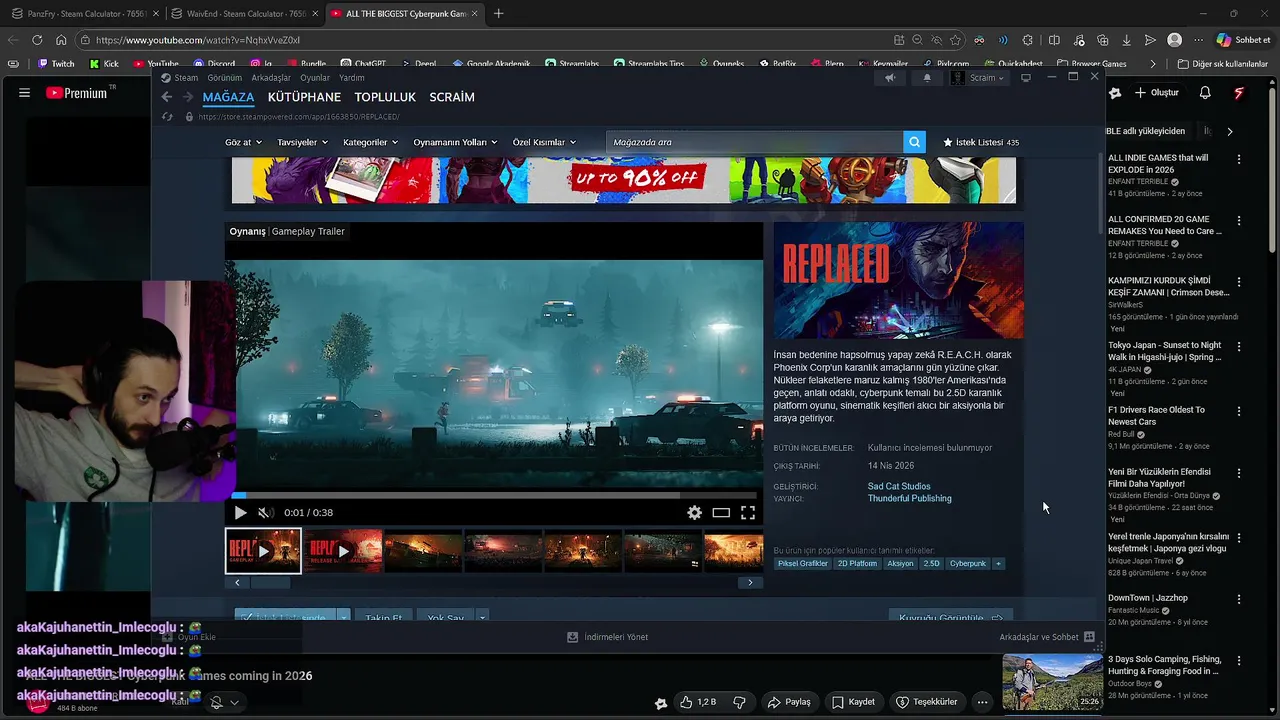Open the browser Downloads arrow icon
The height and width of the screenshot is (720, 1280).
1126,40
